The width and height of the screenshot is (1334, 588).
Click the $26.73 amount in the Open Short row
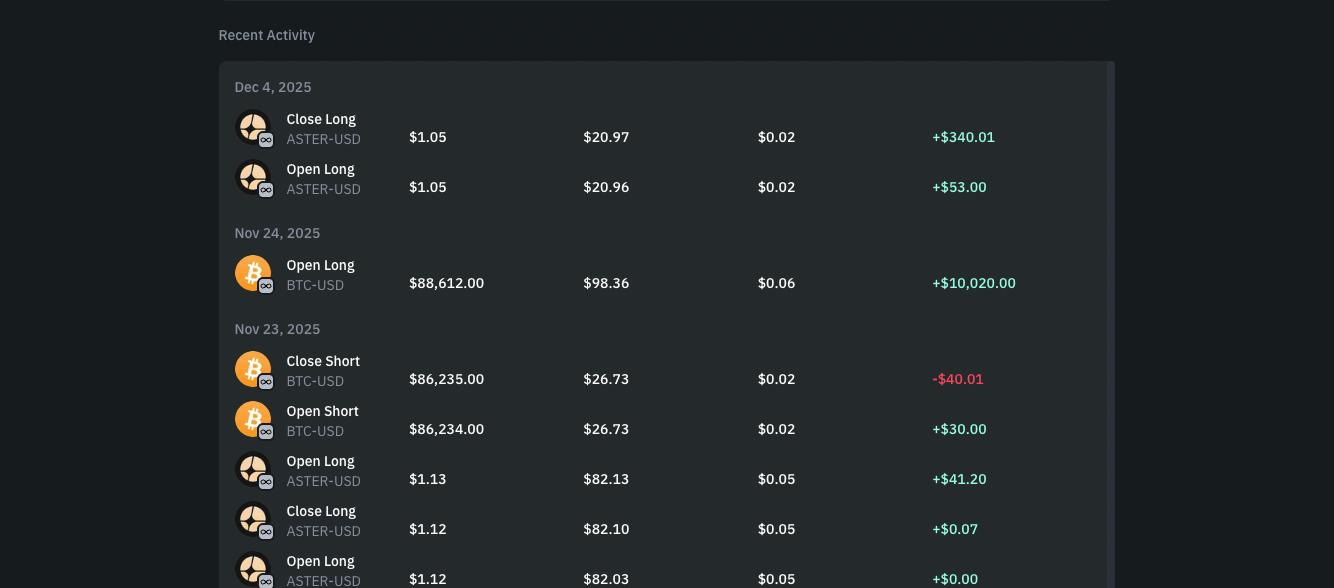[x=606, y=429]
